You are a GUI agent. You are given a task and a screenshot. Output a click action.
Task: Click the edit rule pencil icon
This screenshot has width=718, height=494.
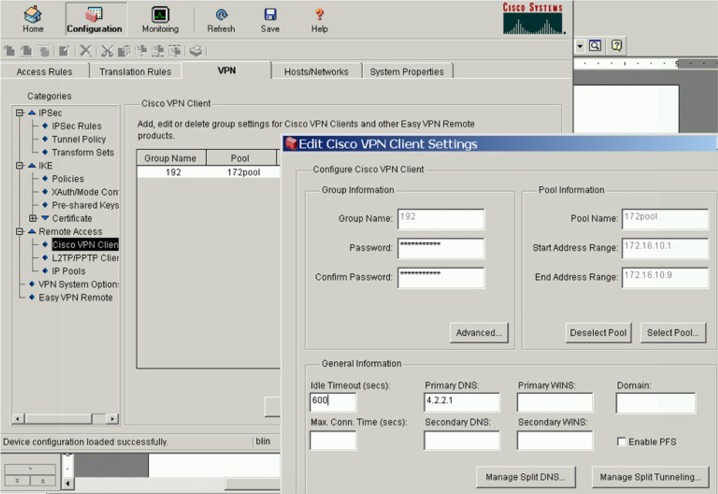pos(64,51)
